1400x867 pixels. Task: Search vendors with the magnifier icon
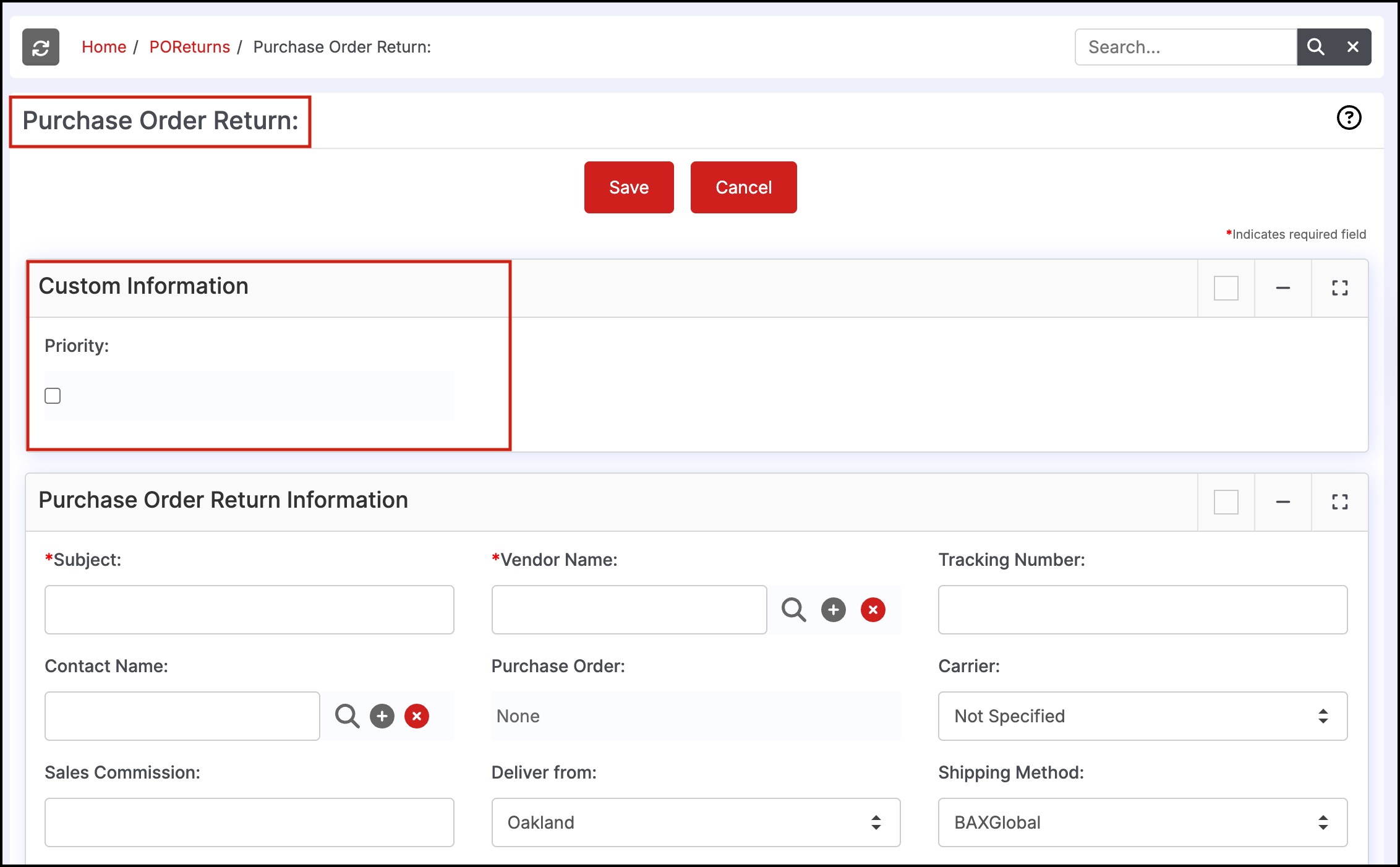click(x=793, y=610)
